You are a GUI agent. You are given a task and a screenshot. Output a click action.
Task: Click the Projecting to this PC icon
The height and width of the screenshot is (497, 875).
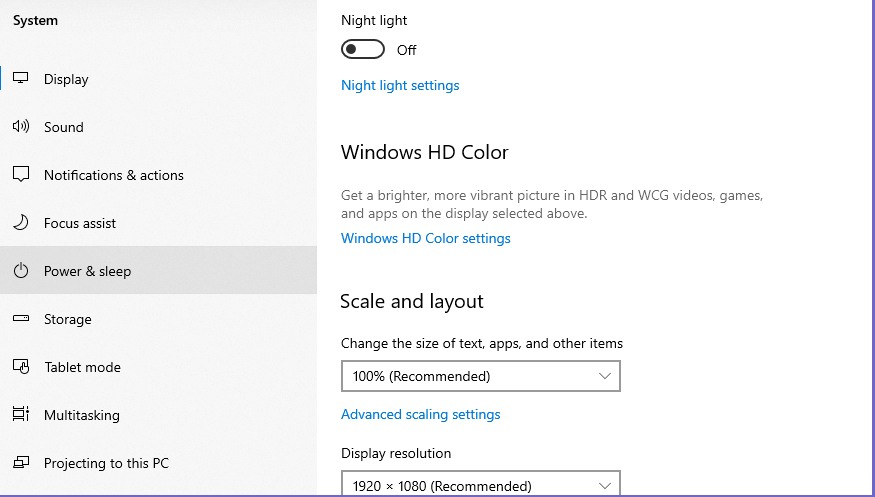point(21,462)
